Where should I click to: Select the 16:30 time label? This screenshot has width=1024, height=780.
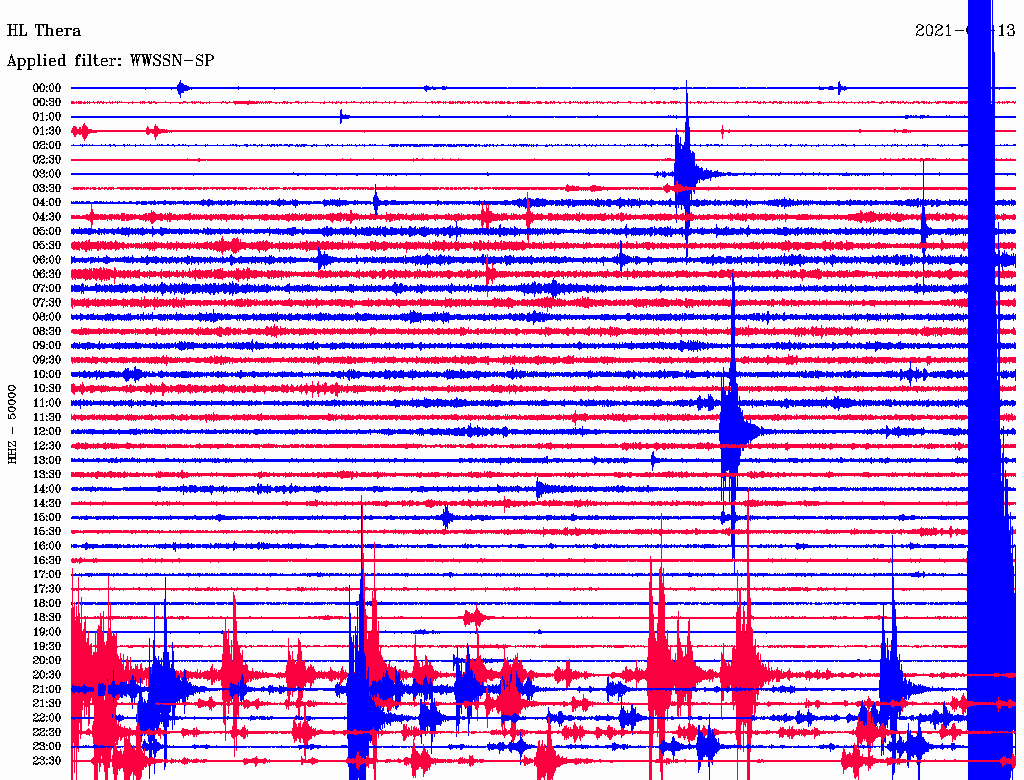click(x=47, y=561)
